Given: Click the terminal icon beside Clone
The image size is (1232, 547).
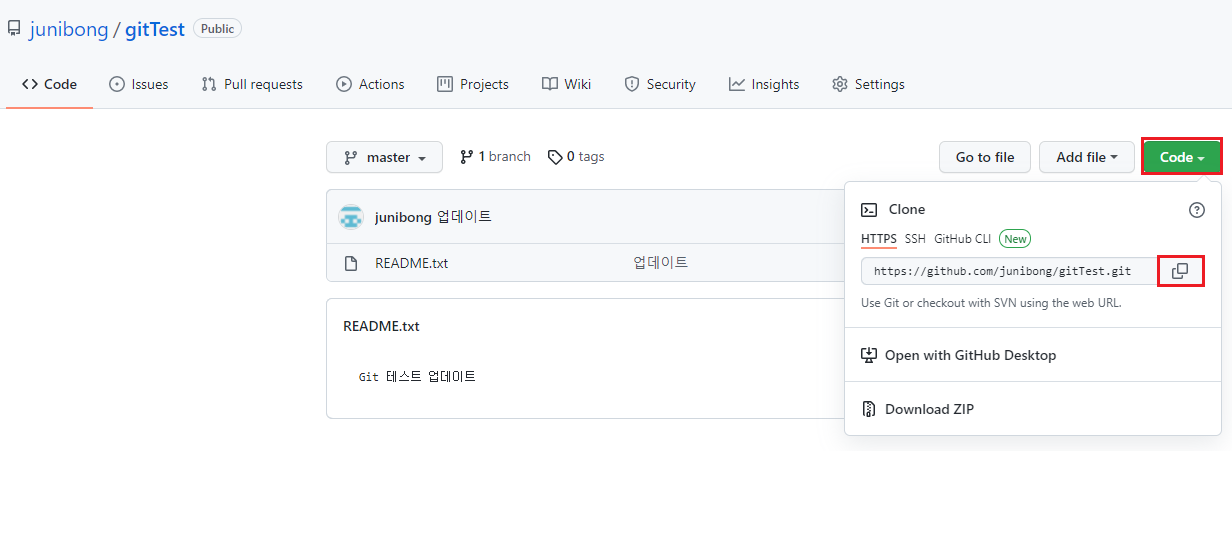Looking at the screenshot, I should click(869, 210).
